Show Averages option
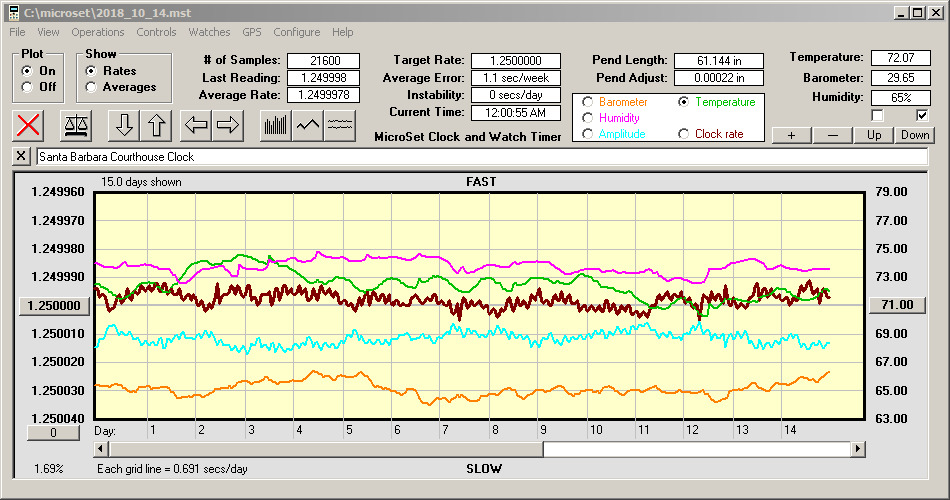 [x=91, y=87]
